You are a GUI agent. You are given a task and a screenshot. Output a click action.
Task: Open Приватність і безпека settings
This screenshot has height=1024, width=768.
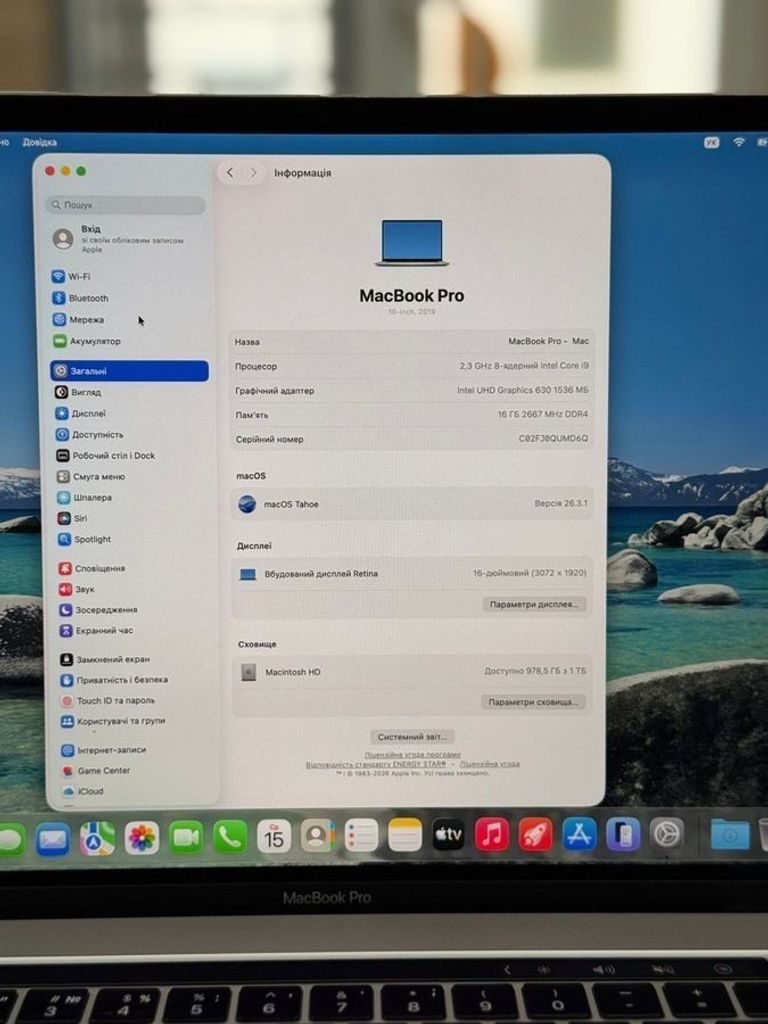tap(114, 680)
